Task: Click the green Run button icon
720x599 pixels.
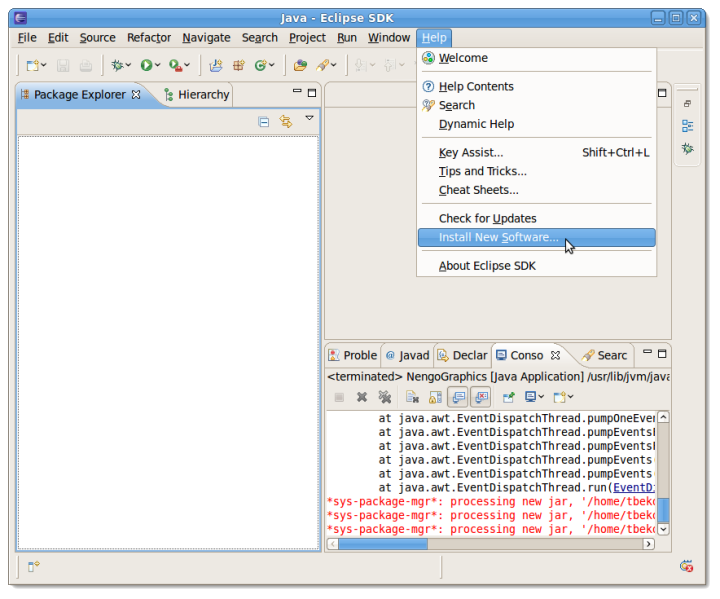Action: click(146, 66)
